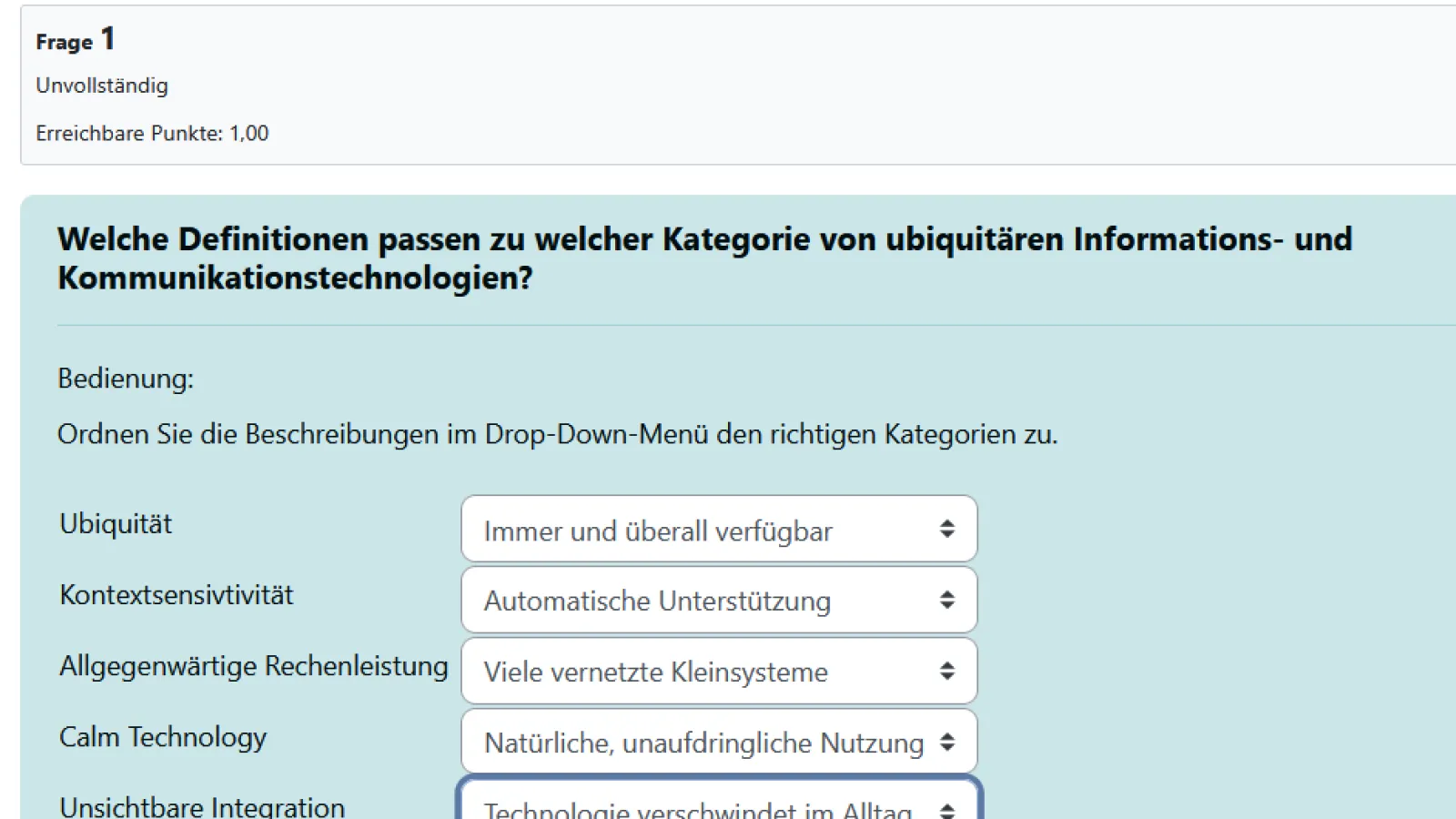Viewport: 1456px width, 819px height.
Task: Open the Calm Technology answer dropdown
Action: (x=719, y=742)
